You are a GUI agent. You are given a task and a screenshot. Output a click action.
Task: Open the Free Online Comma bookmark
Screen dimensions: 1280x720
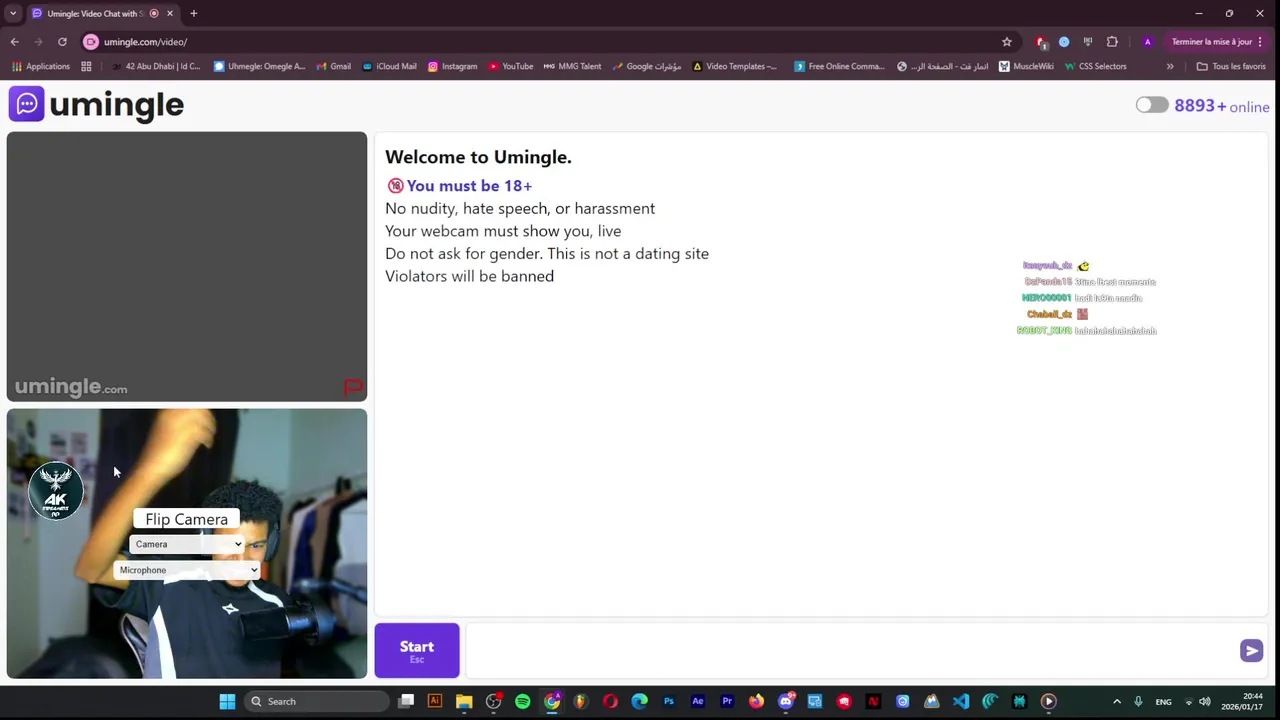click(840, 66)
